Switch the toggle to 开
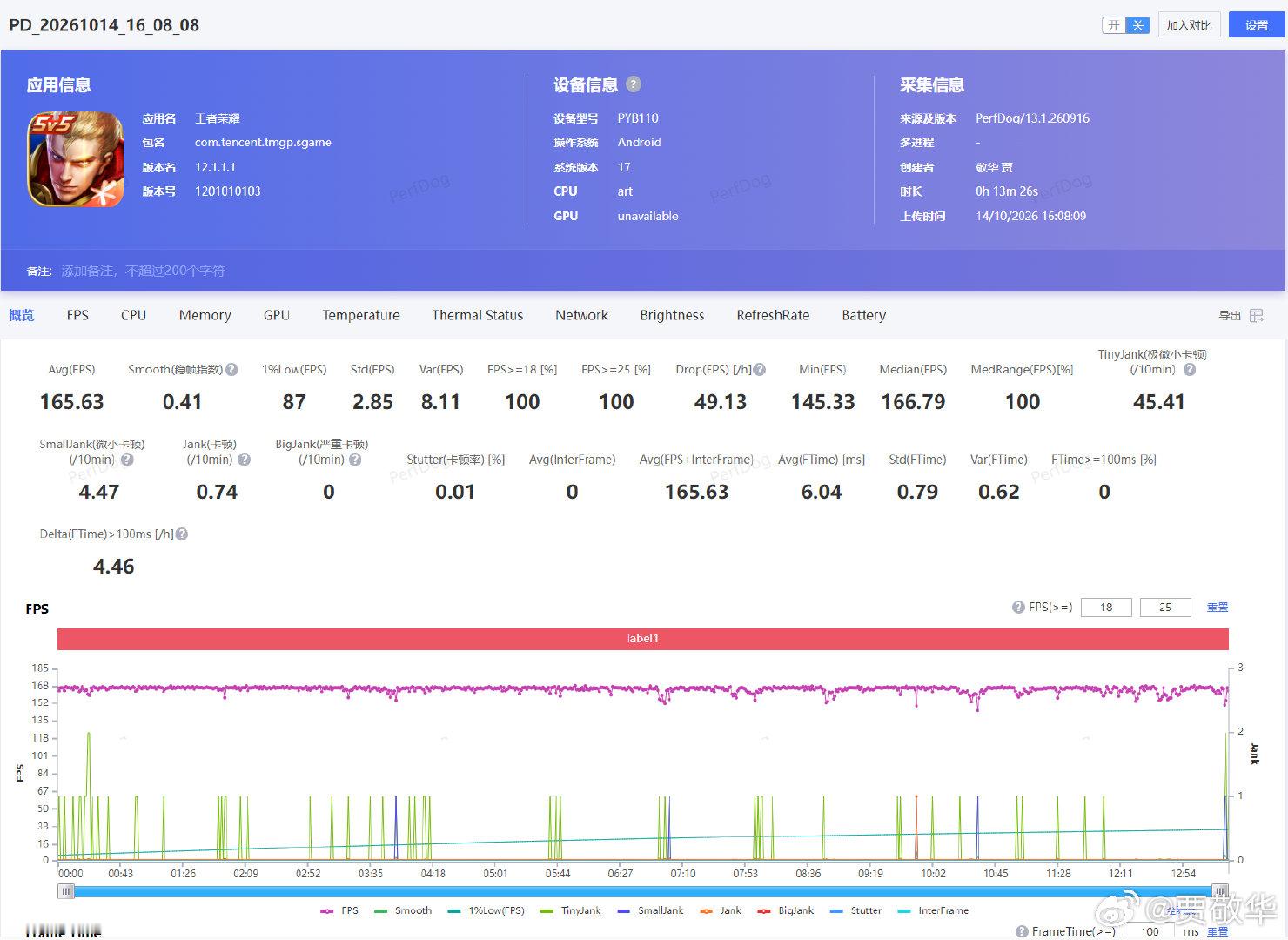 pos(1114,25)
